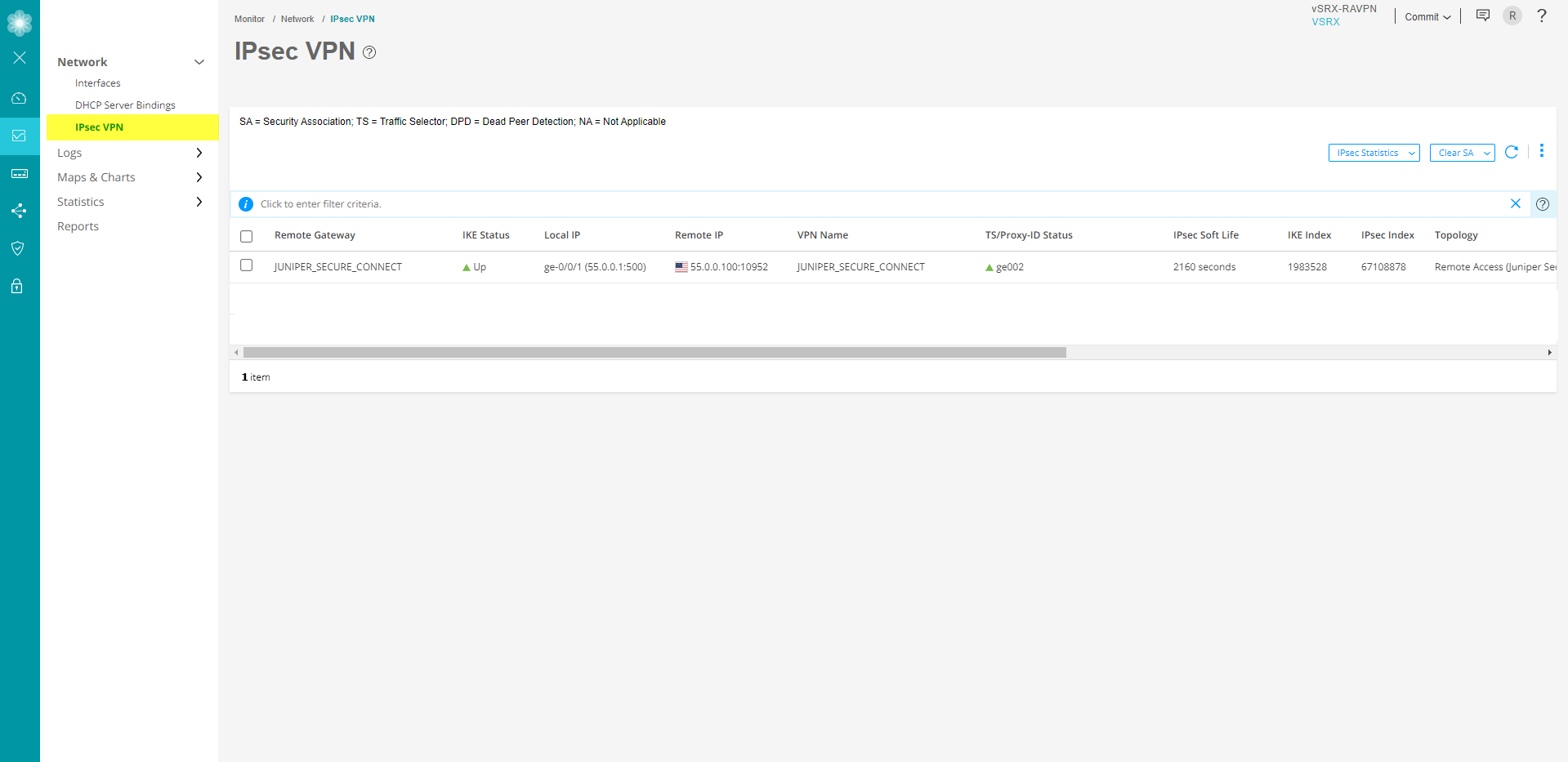Image resolution: width=1568 pixels, height=762 pixels.
Task: Open the filter help question icon
Action: (x=1543, y=204)
